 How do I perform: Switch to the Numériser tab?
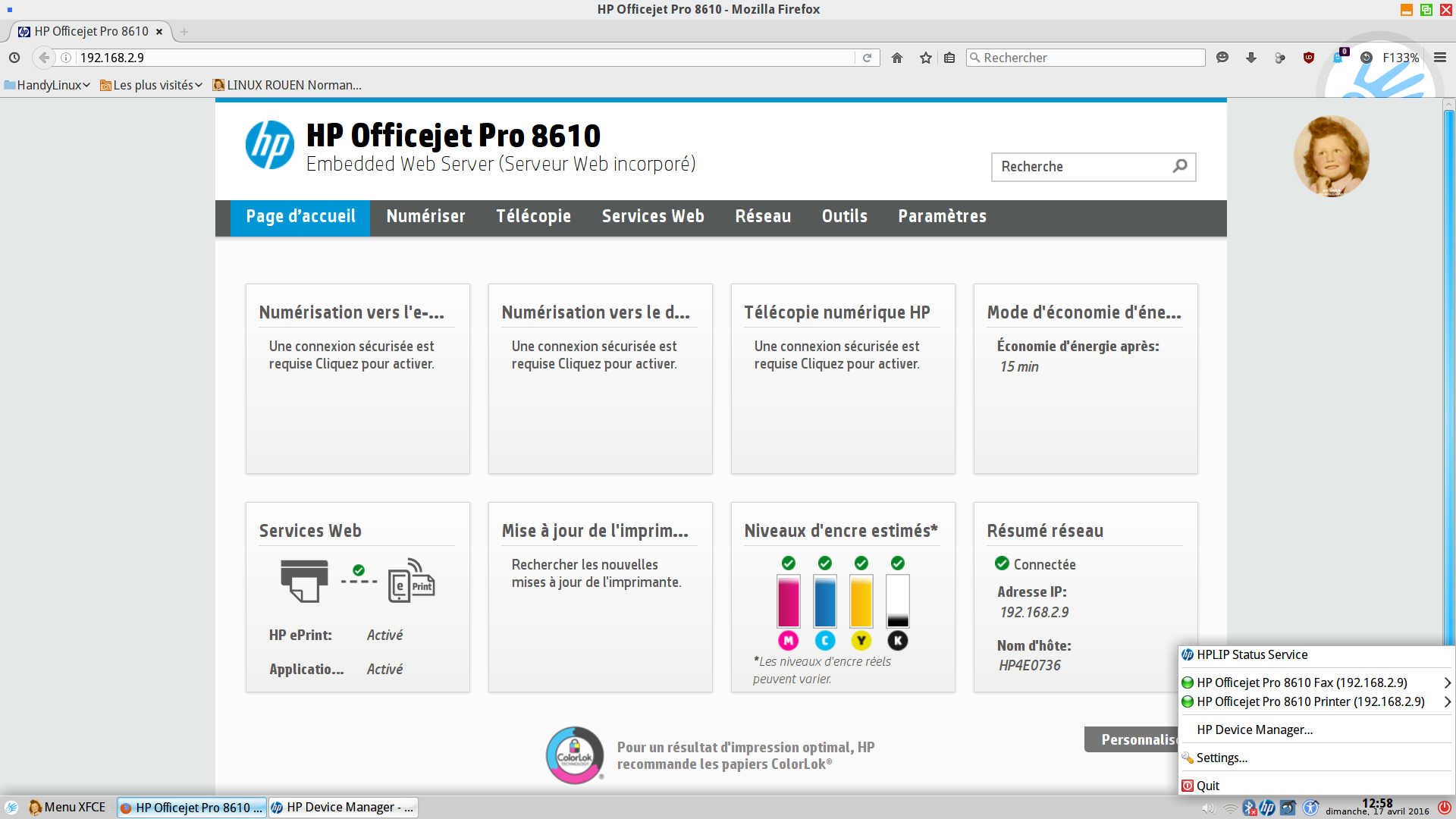(x=425, y=217)
